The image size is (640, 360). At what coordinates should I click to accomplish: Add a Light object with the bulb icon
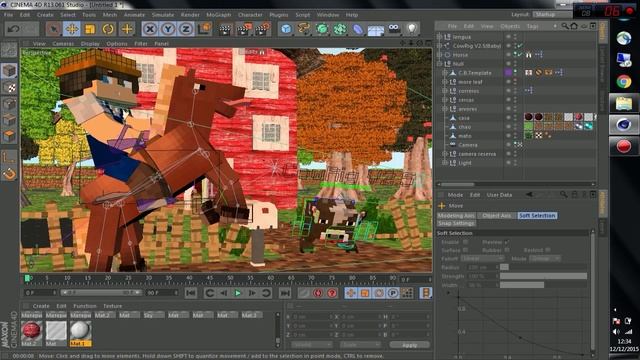[x=412, y=29]
